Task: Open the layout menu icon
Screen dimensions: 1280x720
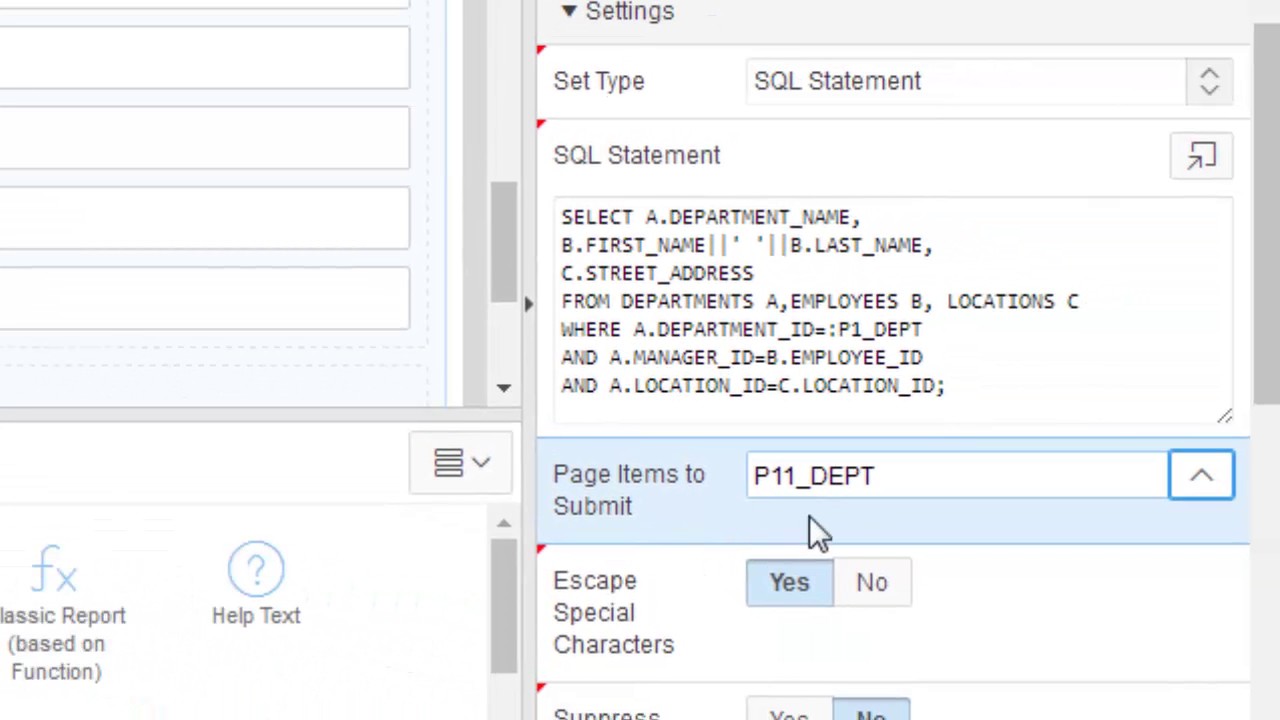Action: click(461, 463)
